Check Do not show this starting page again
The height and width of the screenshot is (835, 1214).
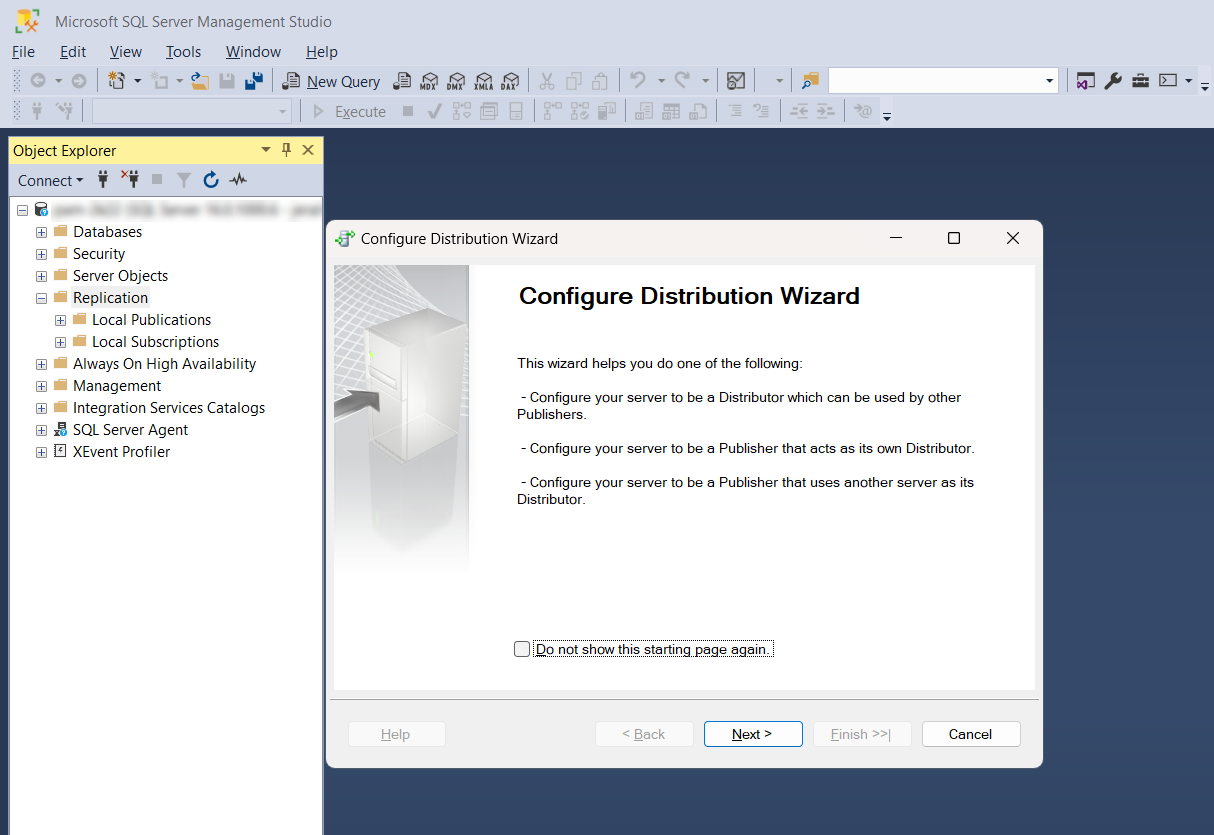coord(521,648)
